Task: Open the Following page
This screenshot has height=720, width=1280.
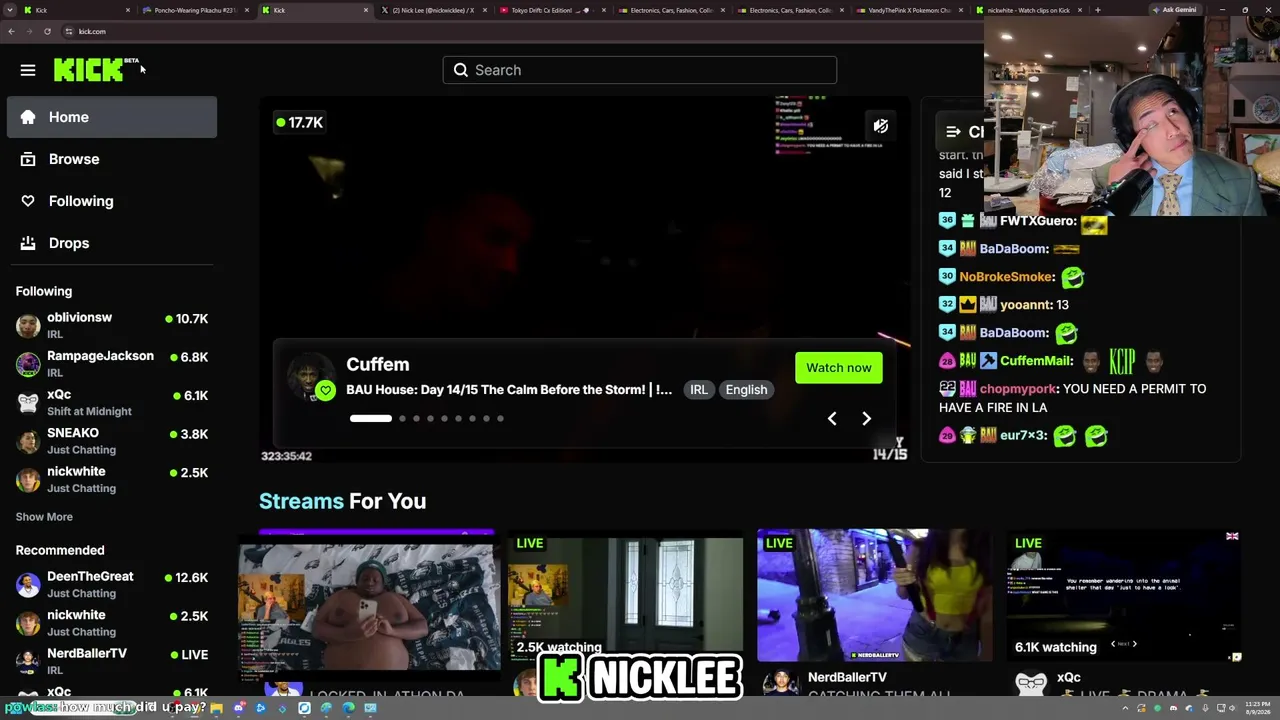Action: coord(112,201)
